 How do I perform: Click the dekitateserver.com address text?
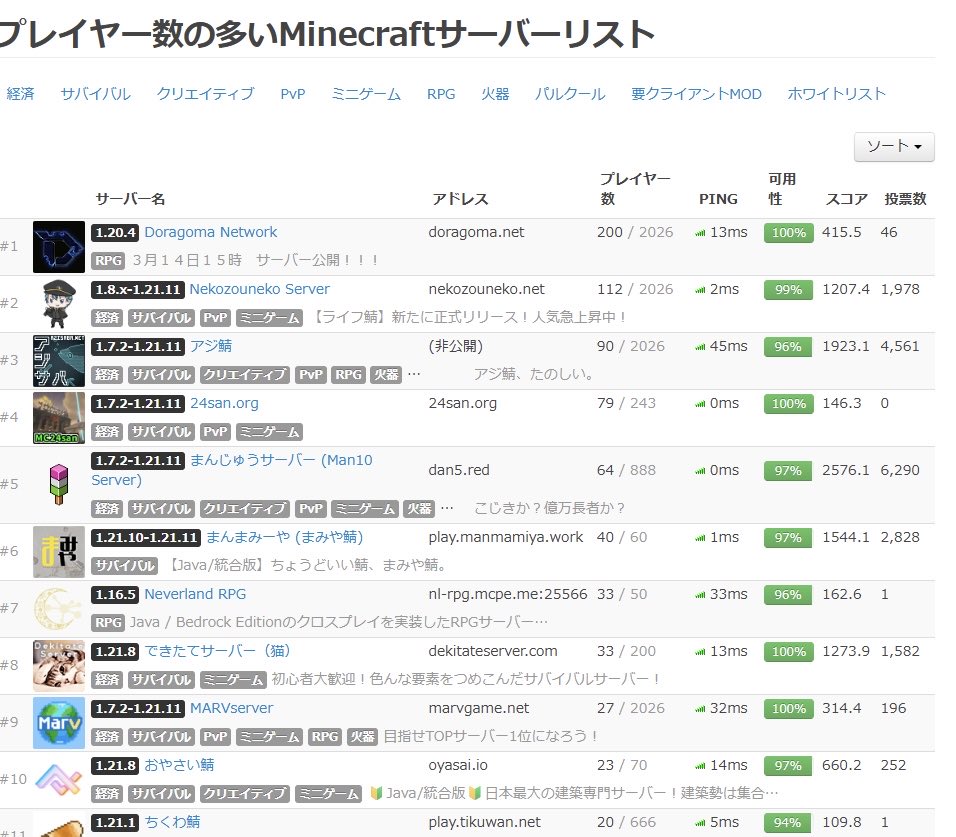[493, 651]
